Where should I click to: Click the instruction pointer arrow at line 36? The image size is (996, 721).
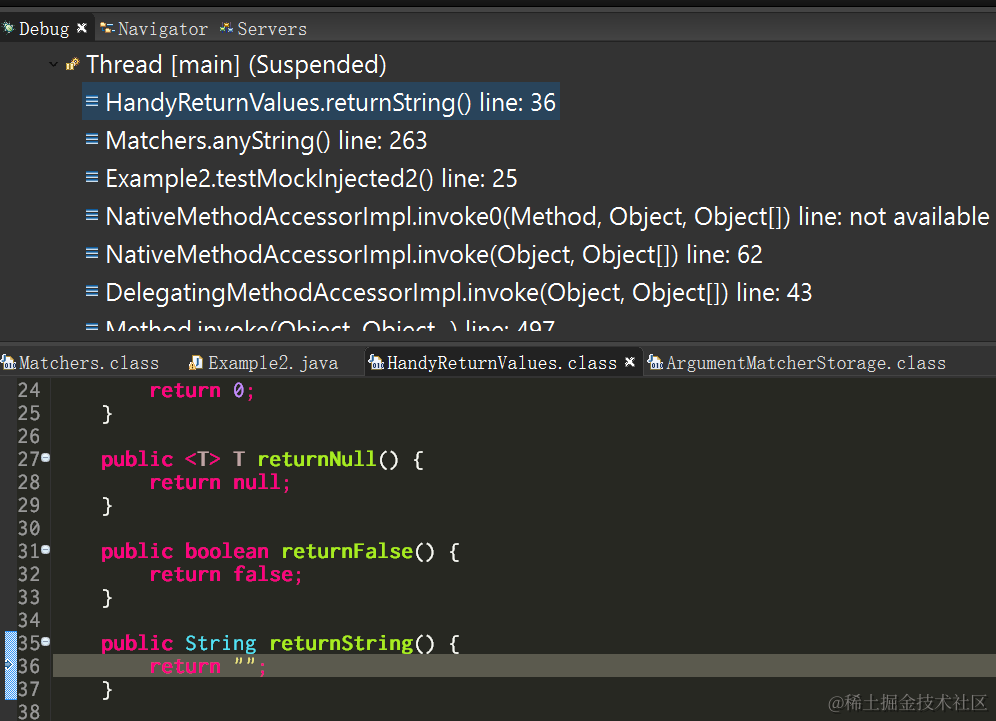[9, 665]
